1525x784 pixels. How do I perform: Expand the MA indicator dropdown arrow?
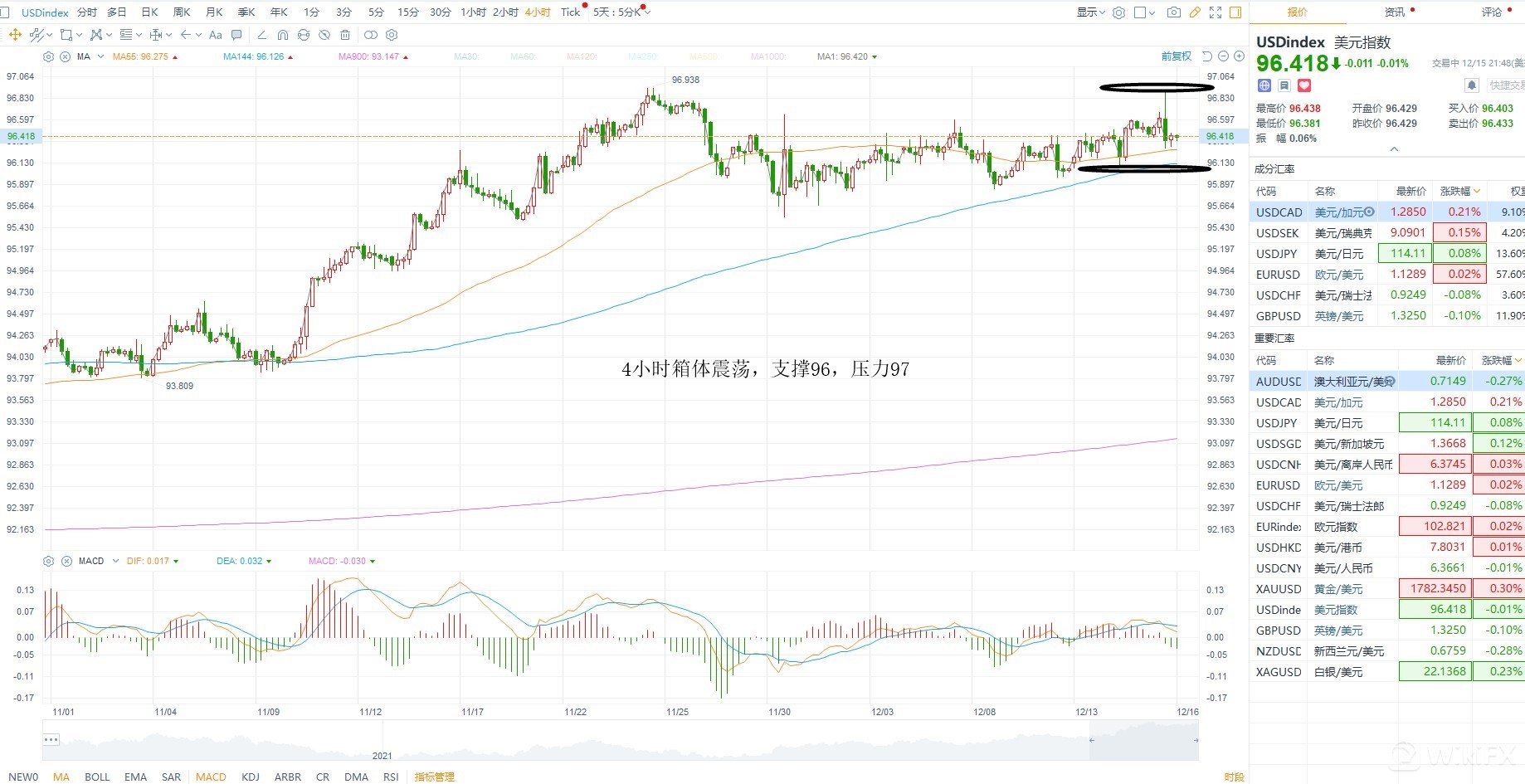100,57
